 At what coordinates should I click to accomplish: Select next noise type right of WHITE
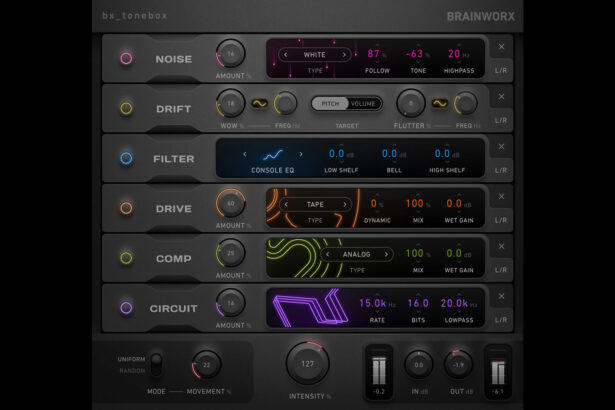pos(344,55)
